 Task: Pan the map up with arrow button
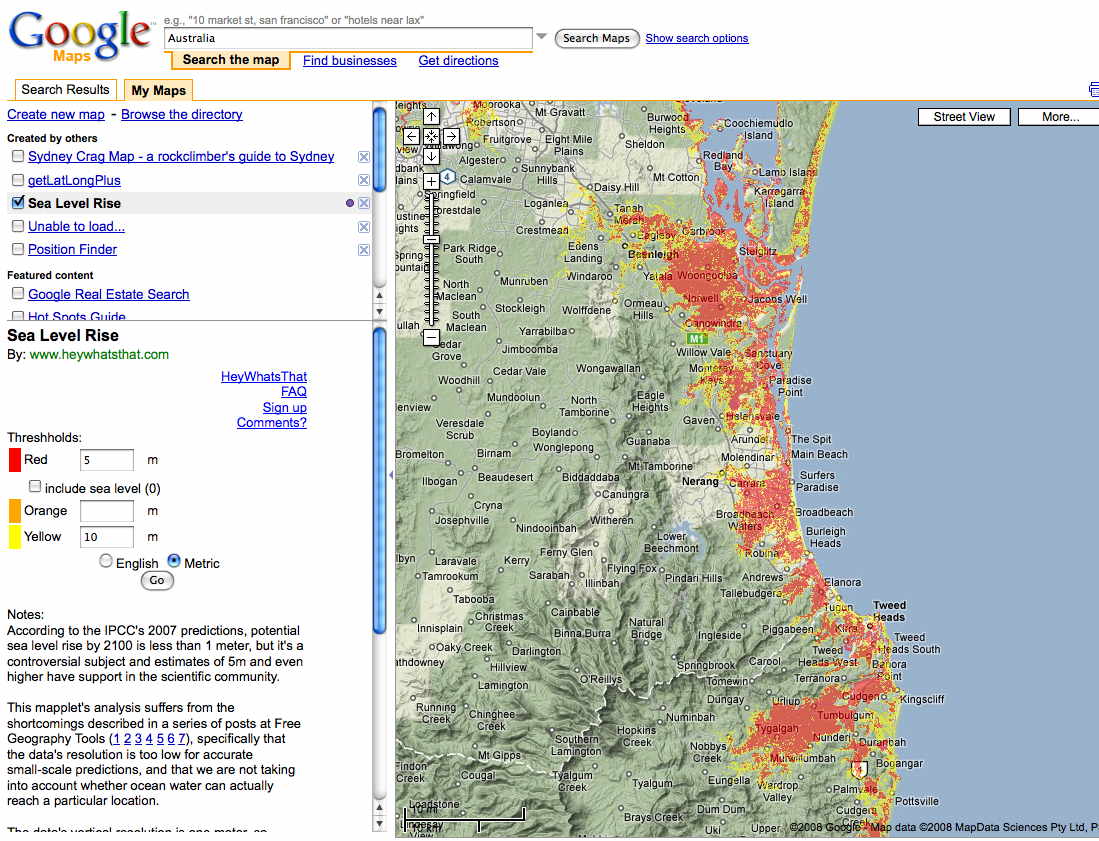click(431, 117)
